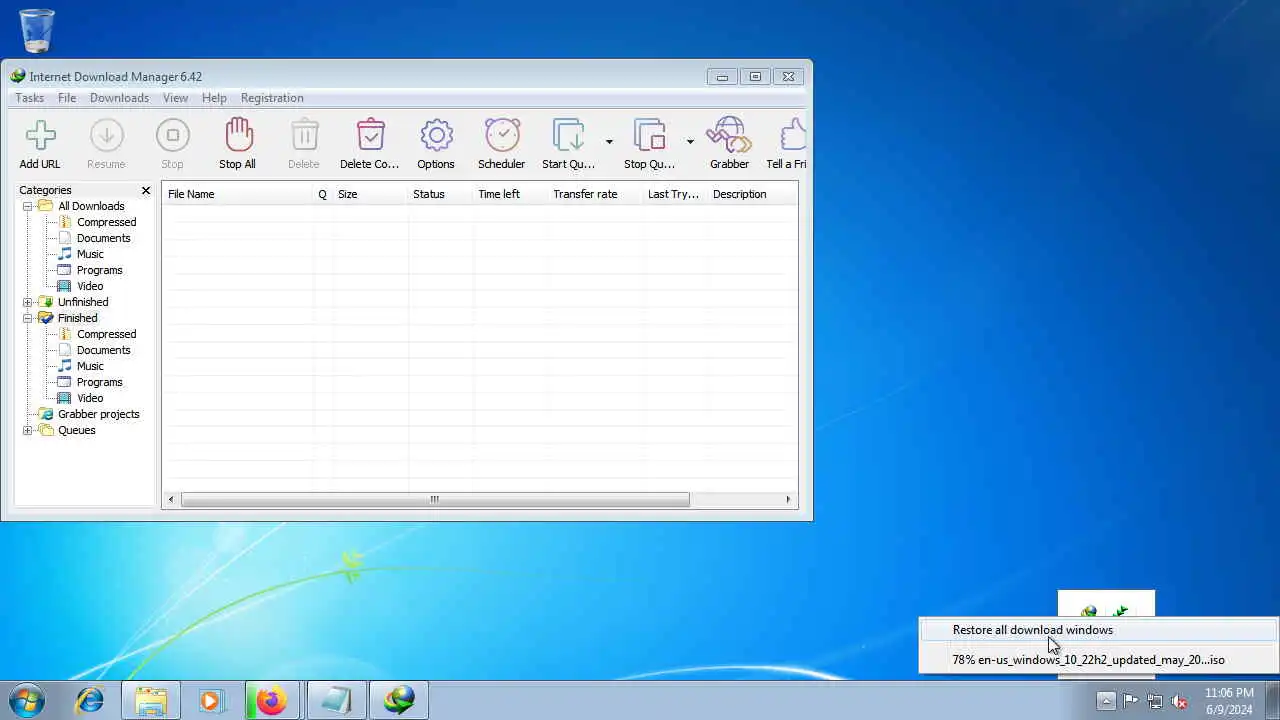The image size is (1280, 720).
Task: Select Programs under All Downloads
Action: 99,270
